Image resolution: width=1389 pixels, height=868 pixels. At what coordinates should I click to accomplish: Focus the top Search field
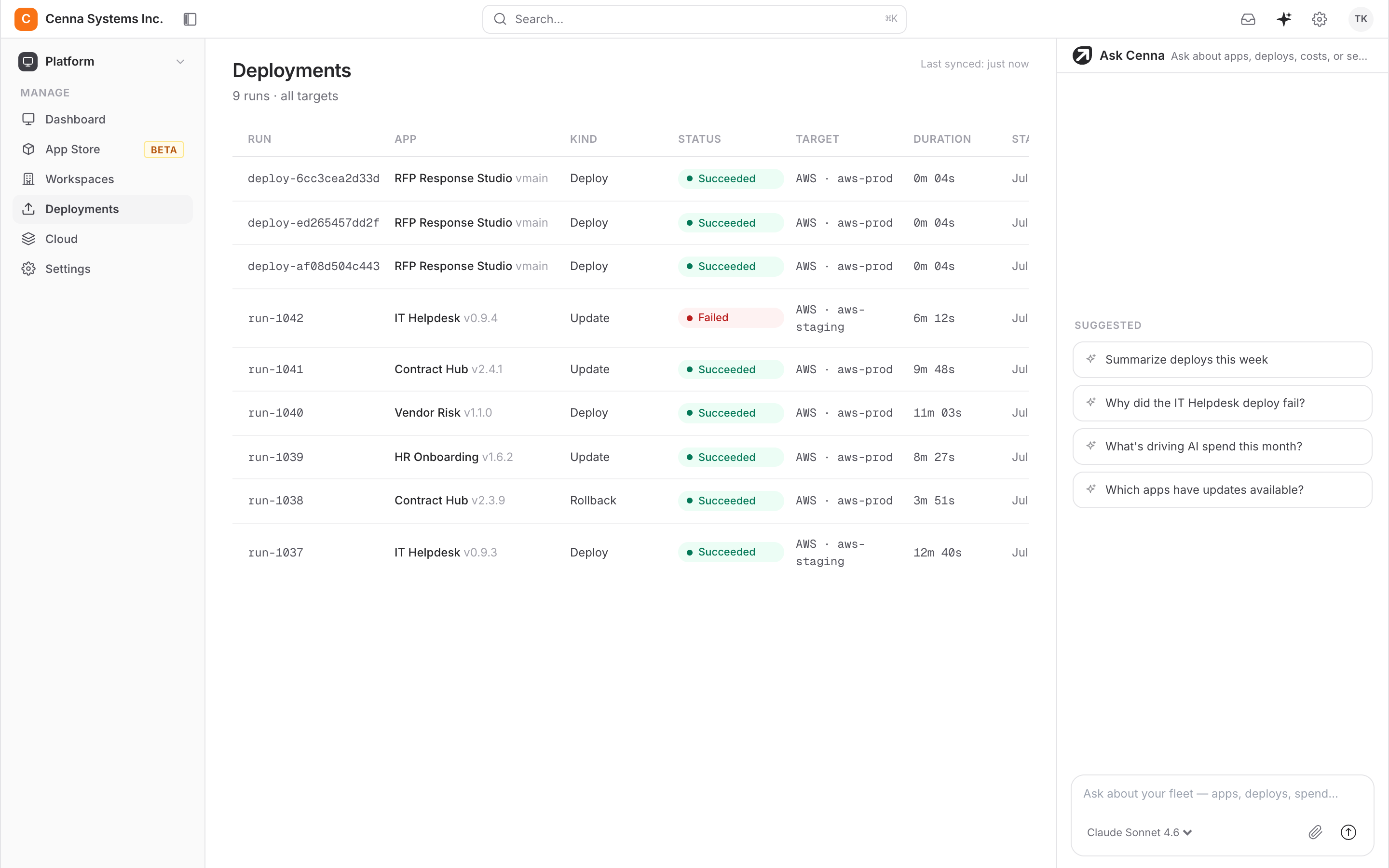coord(694,19)
